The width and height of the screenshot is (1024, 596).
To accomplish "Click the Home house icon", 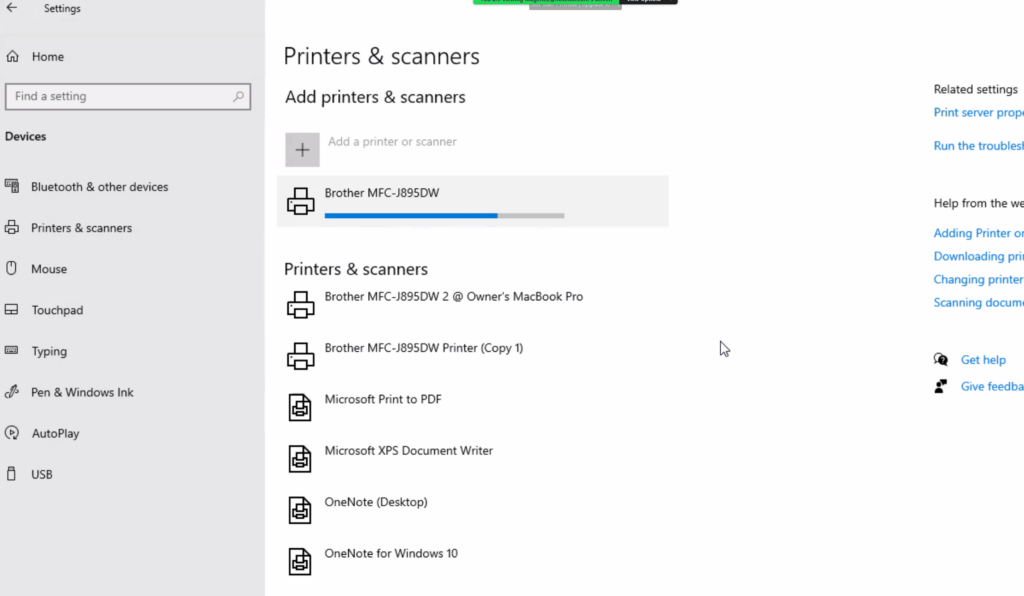I will click(x=12, y=56).
